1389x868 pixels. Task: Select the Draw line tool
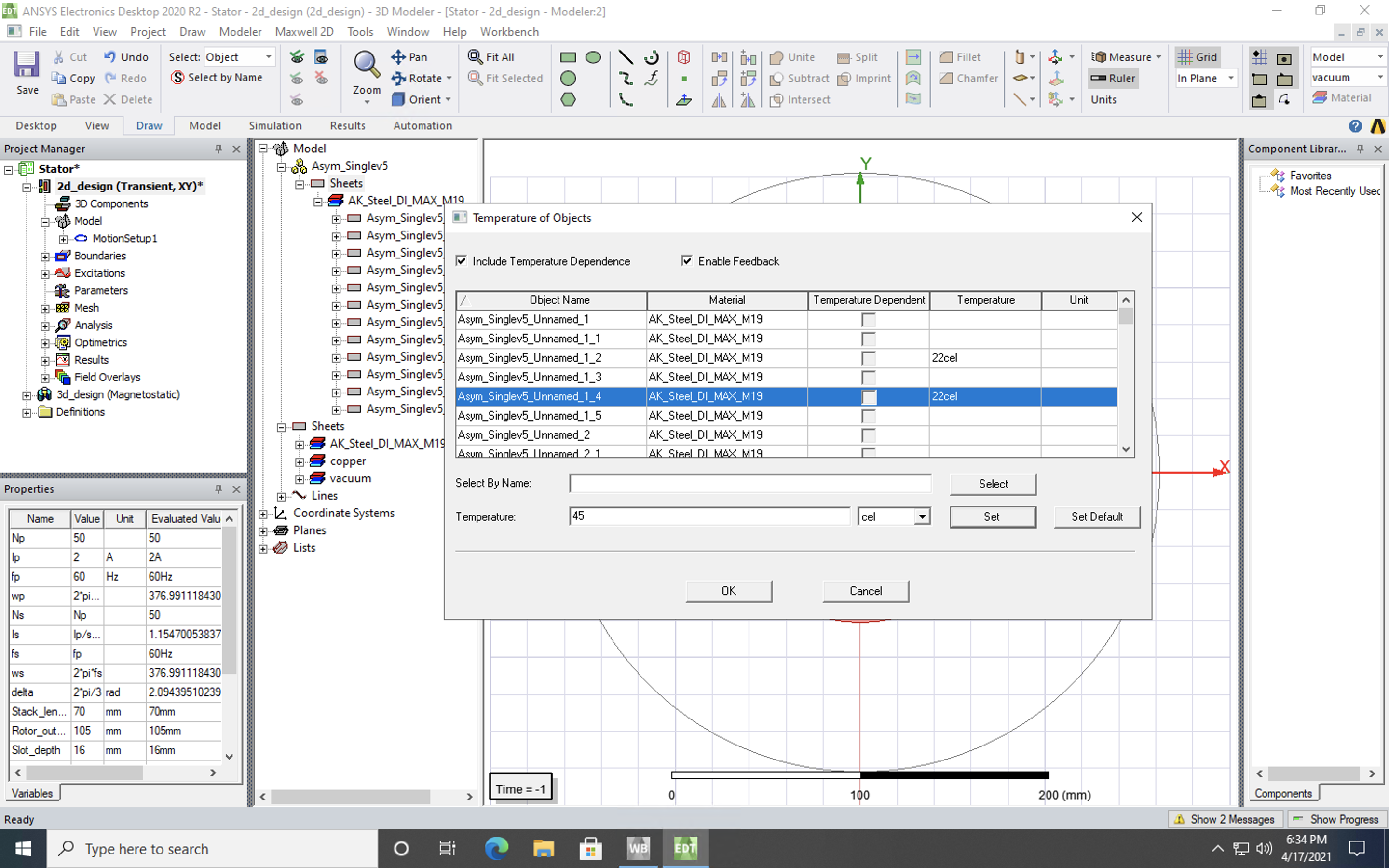625,57
